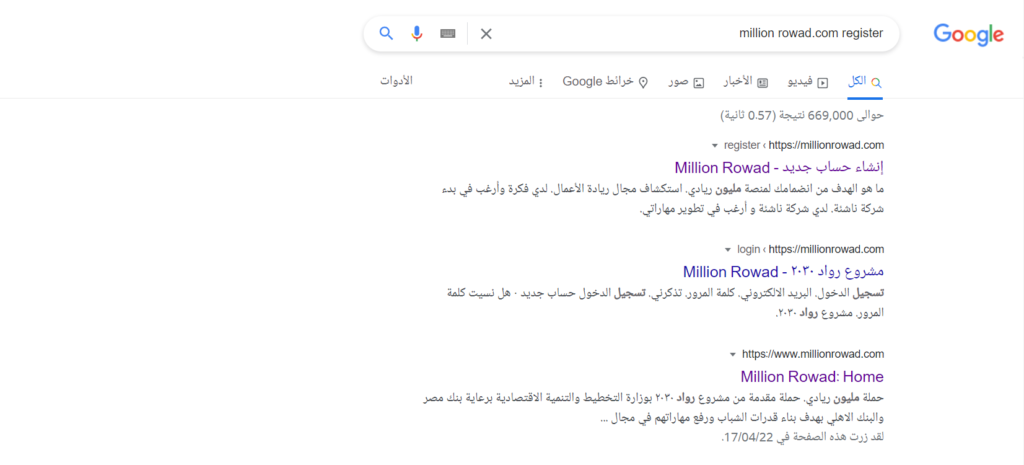Click the register ‹ https://millionrowad.com URL text

click(804, 144)
